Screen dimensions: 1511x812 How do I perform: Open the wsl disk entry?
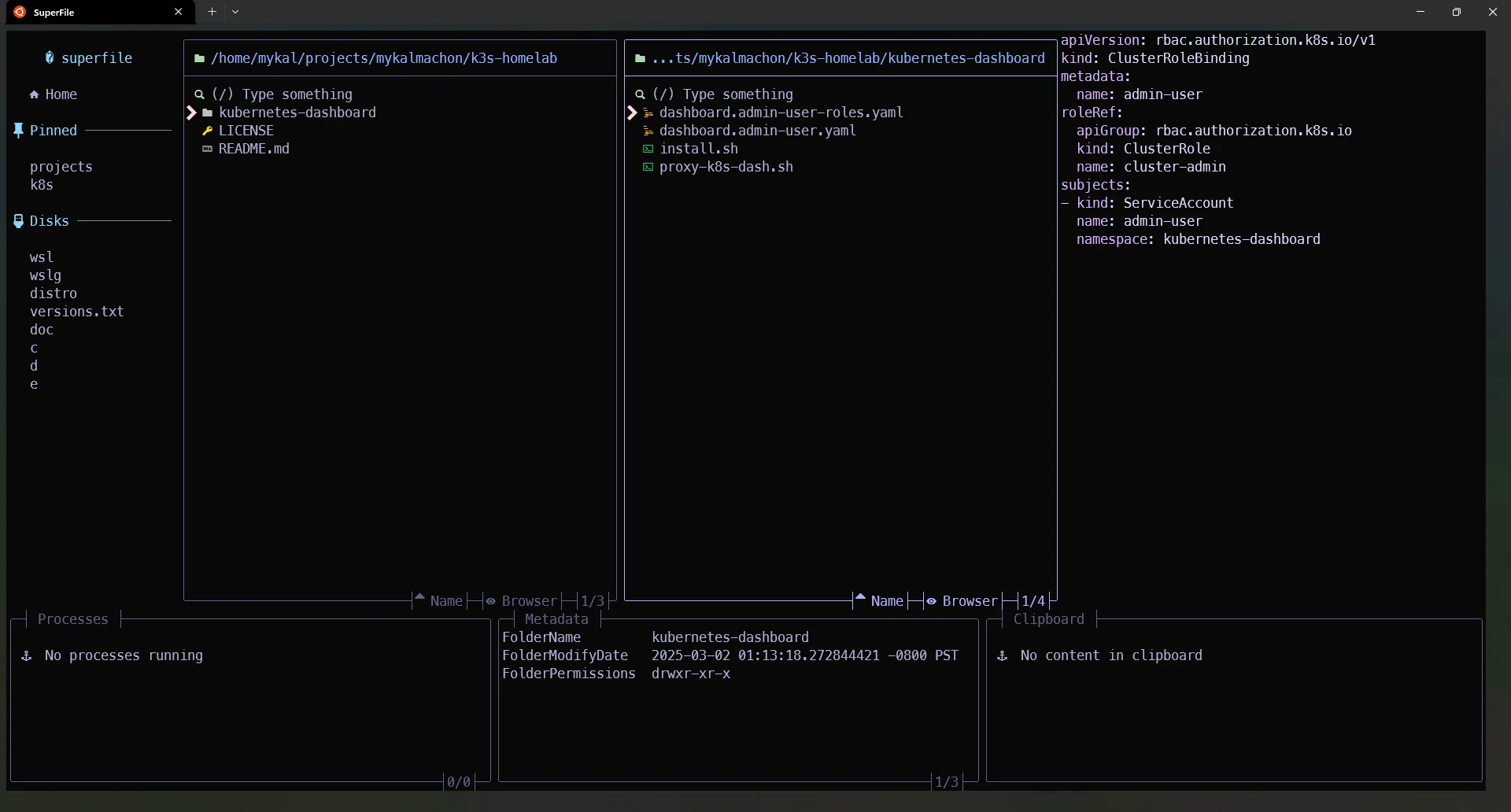coord(42,257)
